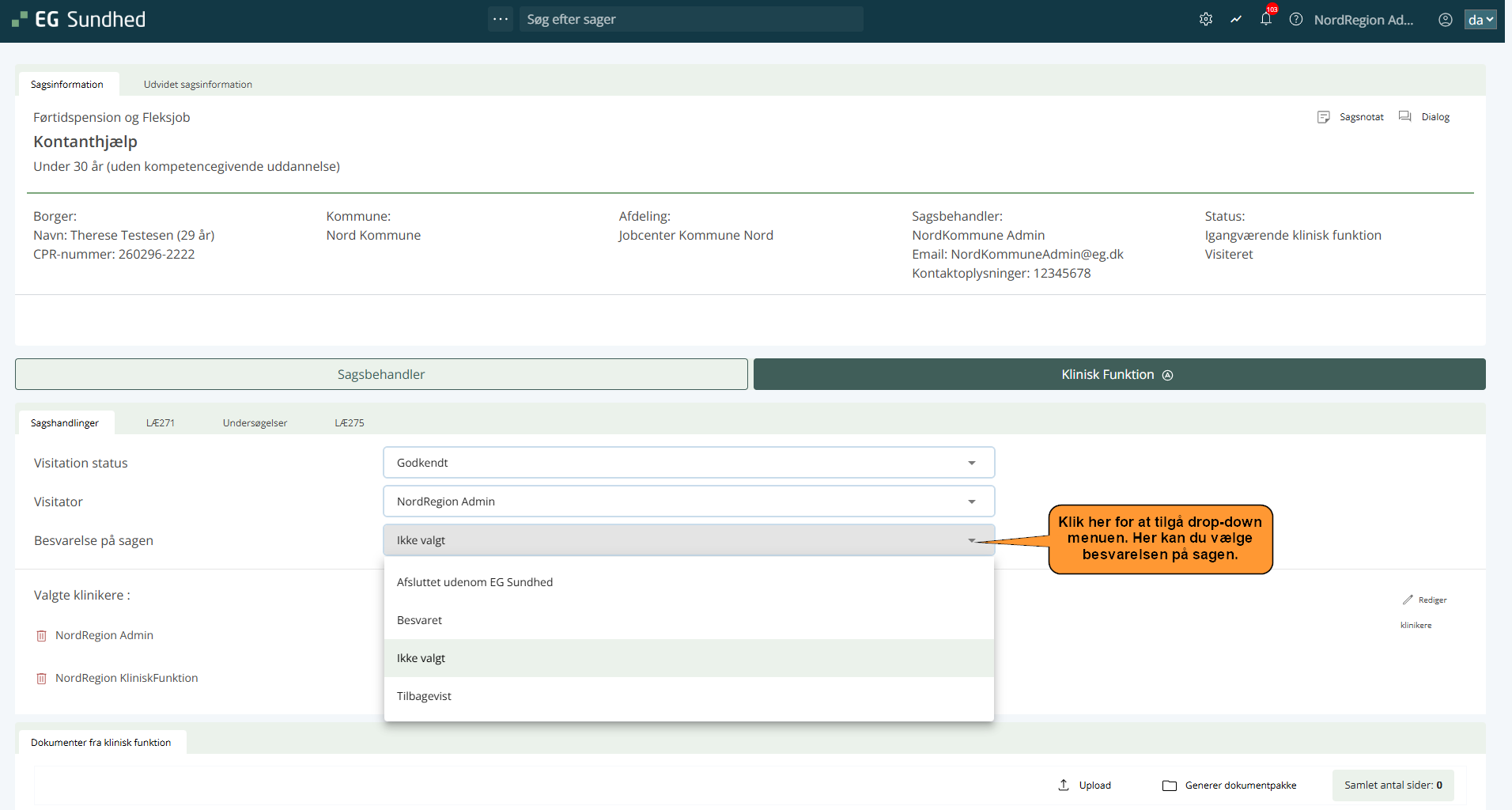Expand the Visitation status dropdown

click(688, 463)
